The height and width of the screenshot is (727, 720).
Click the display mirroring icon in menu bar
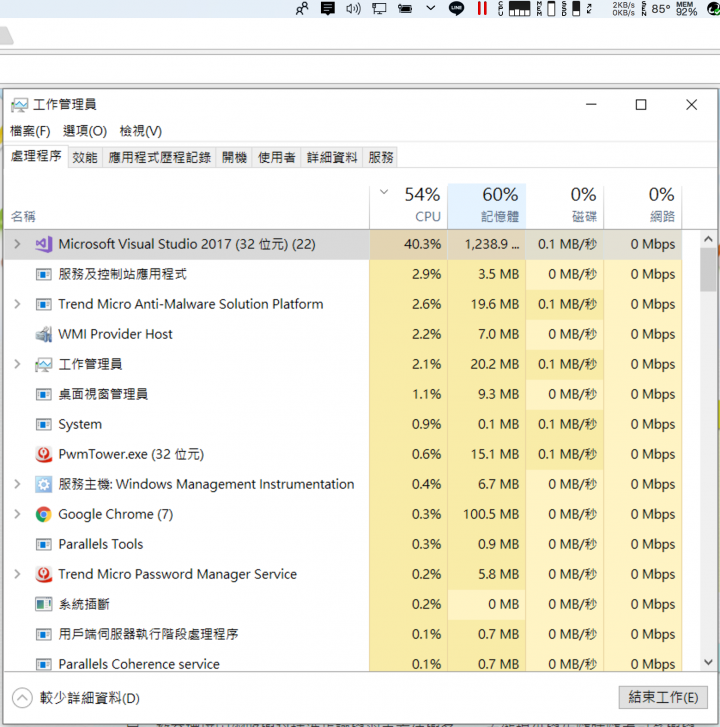(x=379, y=8)
